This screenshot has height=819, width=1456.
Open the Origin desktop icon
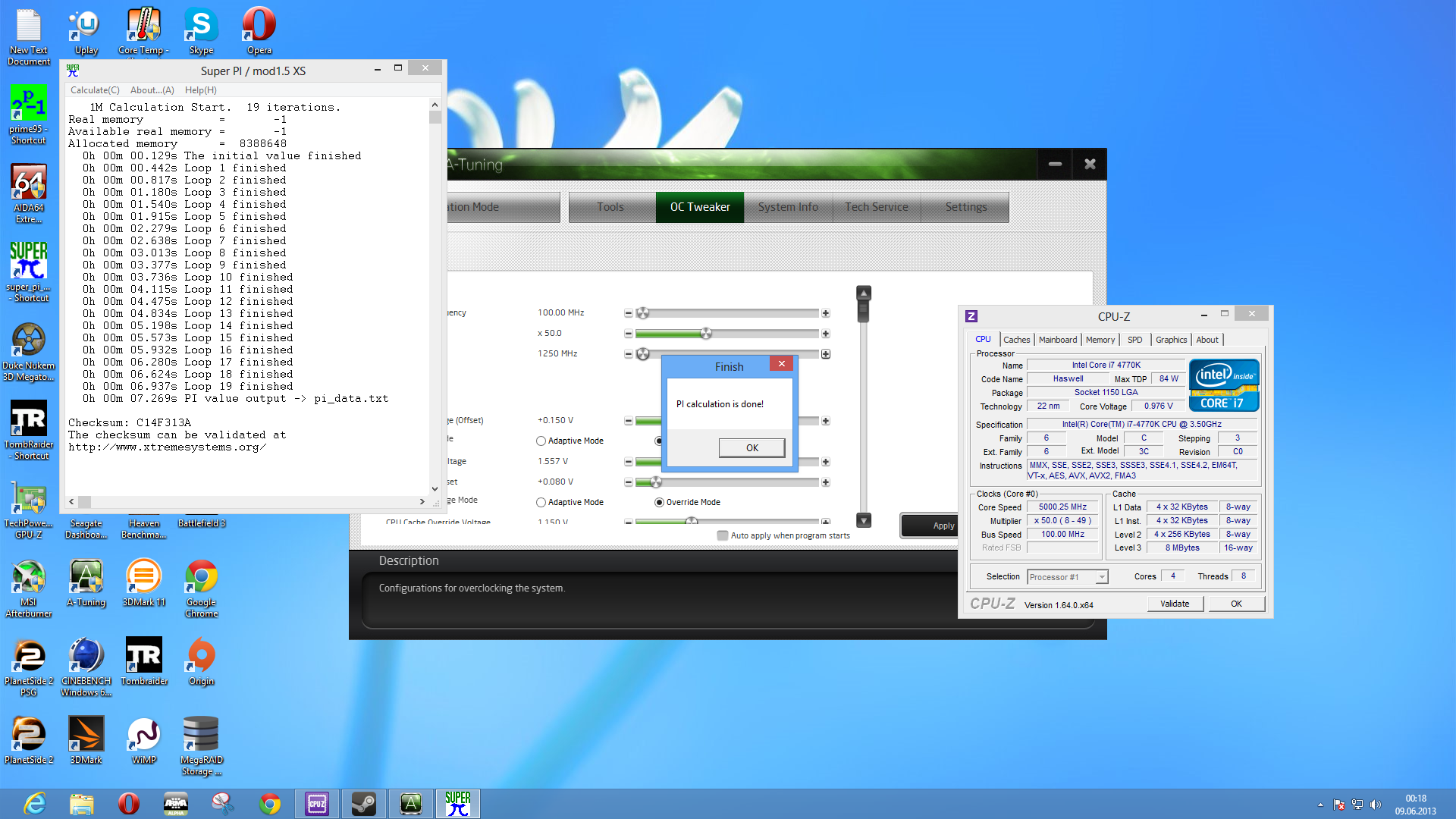click(201, 661)
